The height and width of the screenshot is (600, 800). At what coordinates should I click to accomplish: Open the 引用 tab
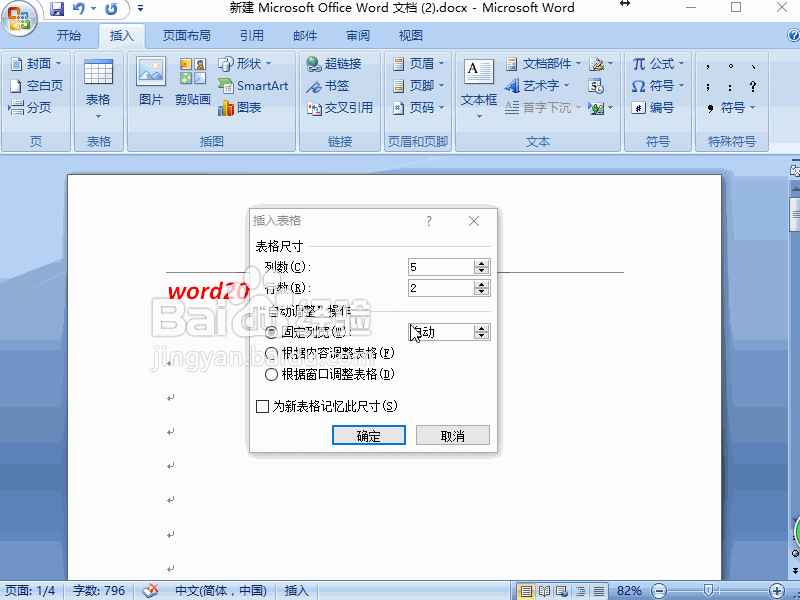tap(252, 36)
